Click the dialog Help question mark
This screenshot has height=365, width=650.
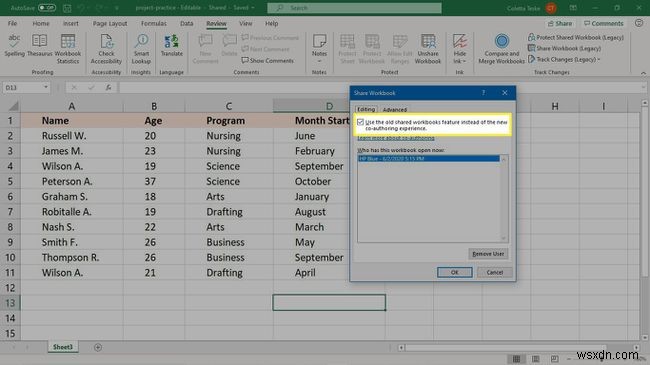click(x=483, y=93)
